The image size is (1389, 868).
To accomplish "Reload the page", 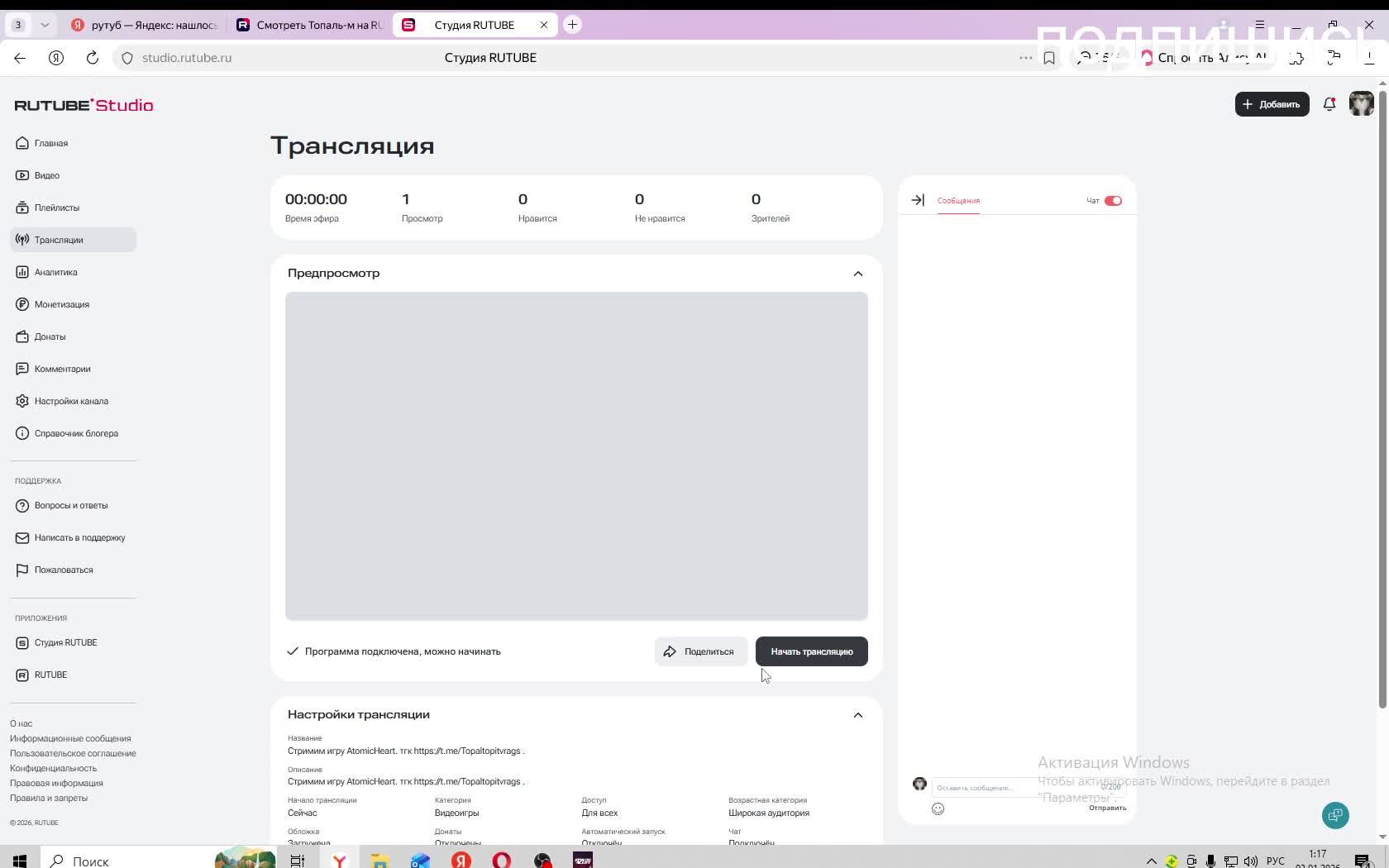I will pos(93,58).
